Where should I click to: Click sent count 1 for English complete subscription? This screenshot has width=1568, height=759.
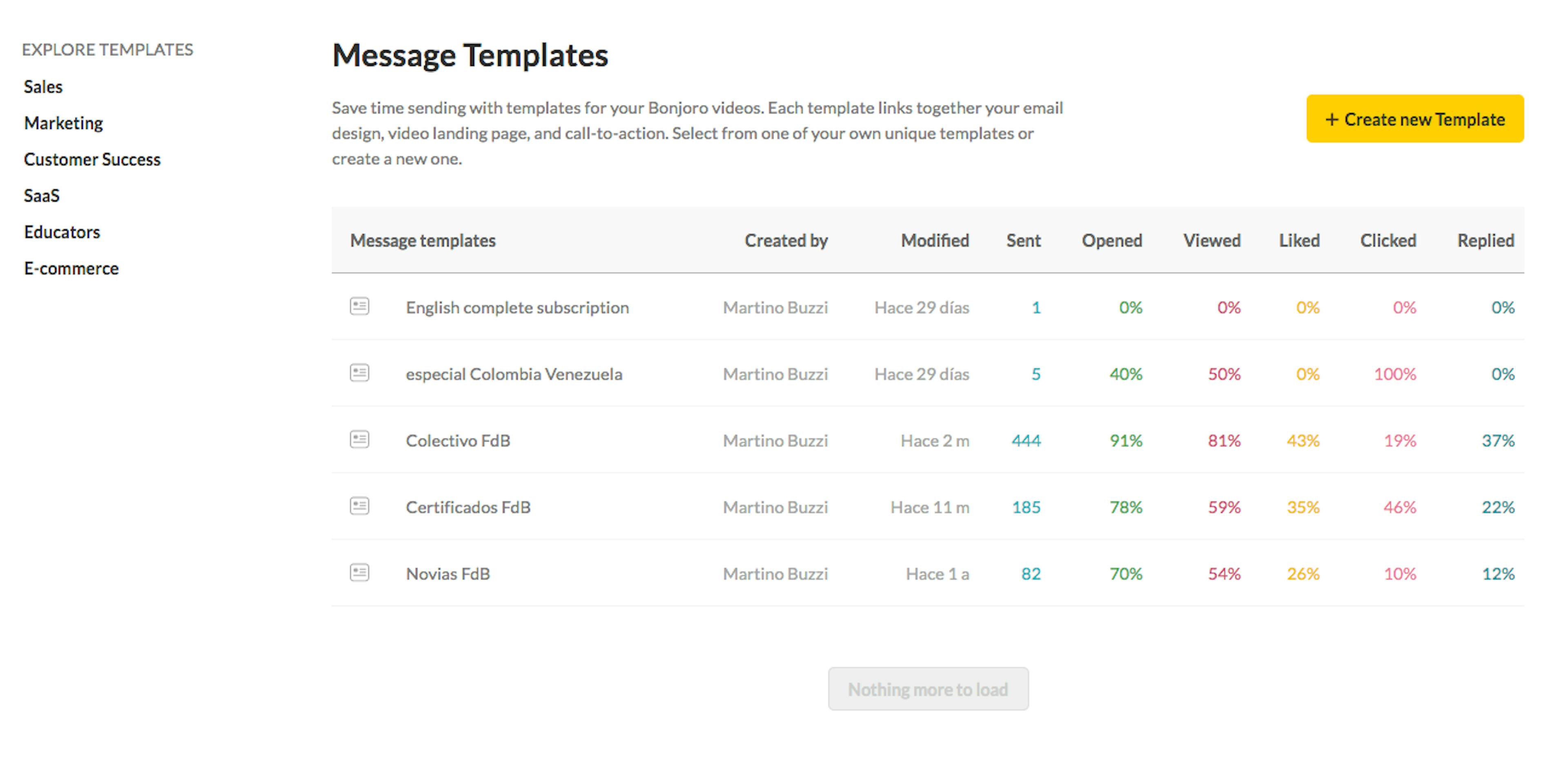click(x=1036, y=307)
